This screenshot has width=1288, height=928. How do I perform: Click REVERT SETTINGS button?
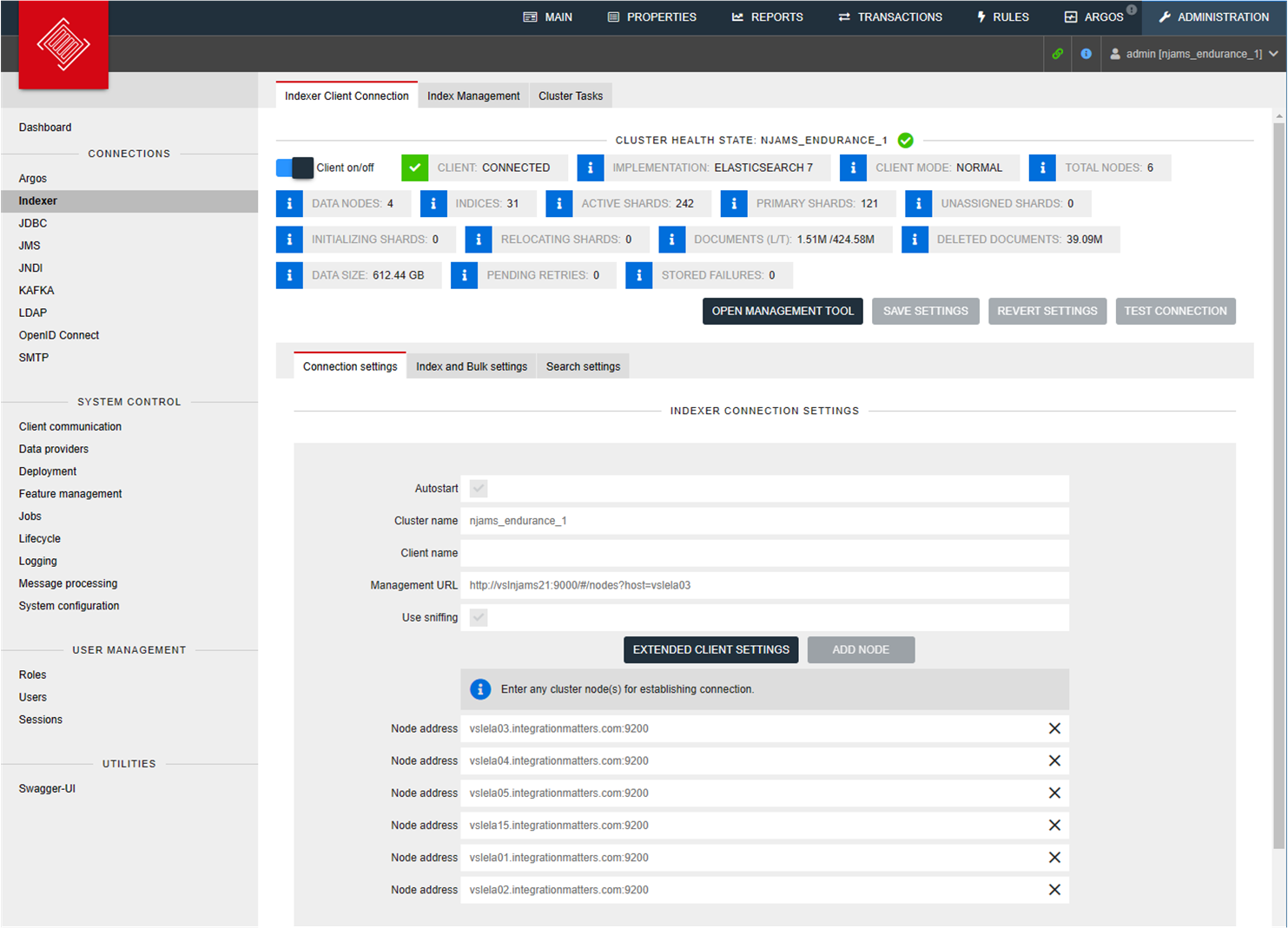point(1047,311)
